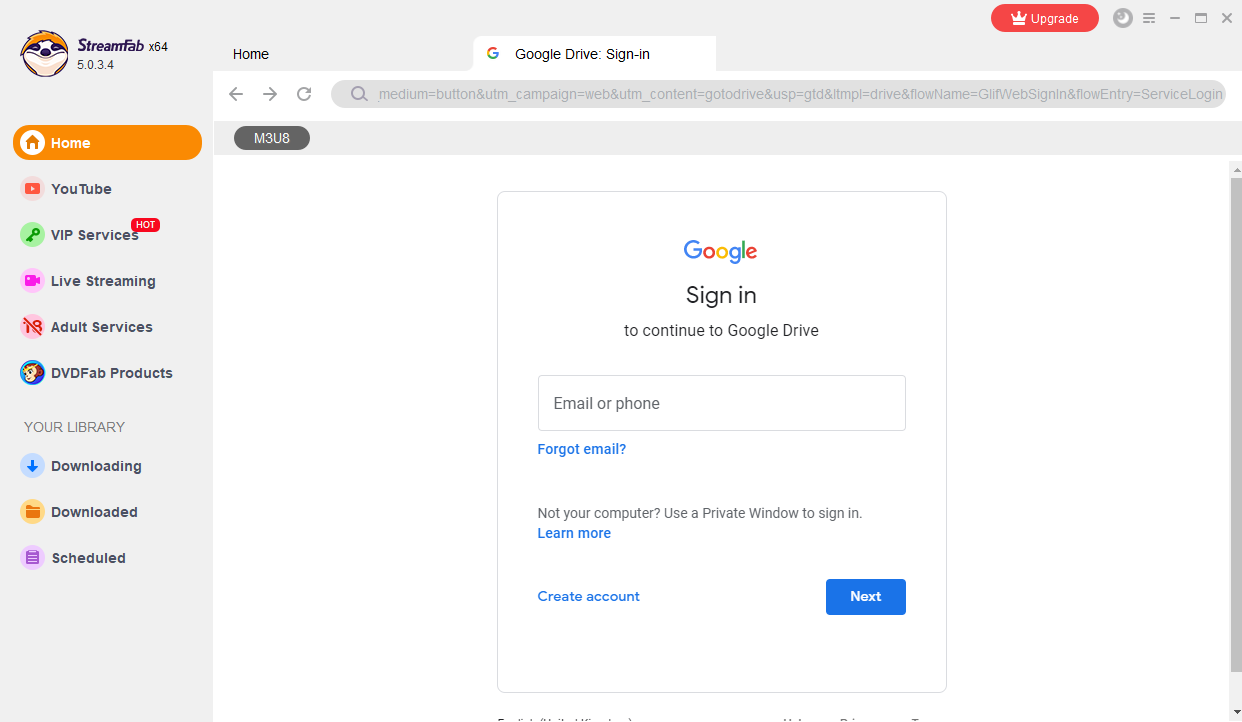Click the blue Next button
The width and height of the screenshot is (1242, 722).
866,597
